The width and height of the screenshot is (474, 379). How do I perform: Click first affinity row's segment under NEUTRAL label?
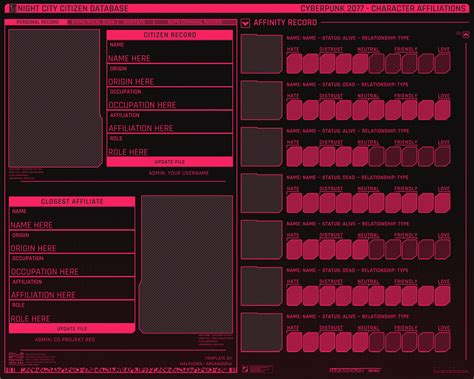pos(360,64)
